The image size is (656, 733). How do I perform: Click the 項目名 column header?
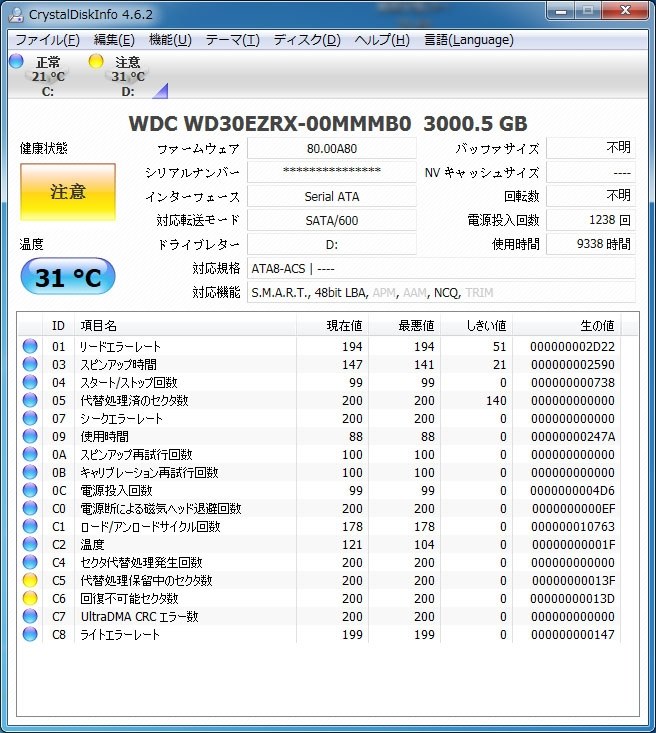[185, 325]
